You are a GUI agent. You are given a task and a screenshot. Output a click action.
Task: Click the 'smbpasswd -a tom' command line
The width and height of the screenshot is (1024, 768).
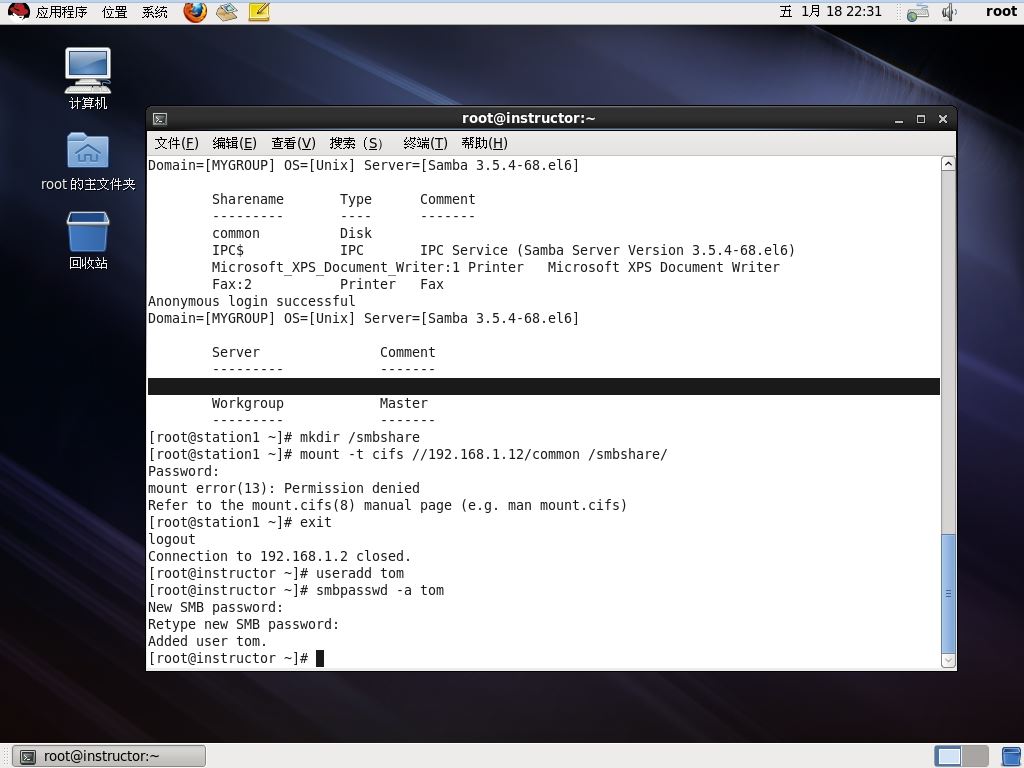[x=296, y=590]
